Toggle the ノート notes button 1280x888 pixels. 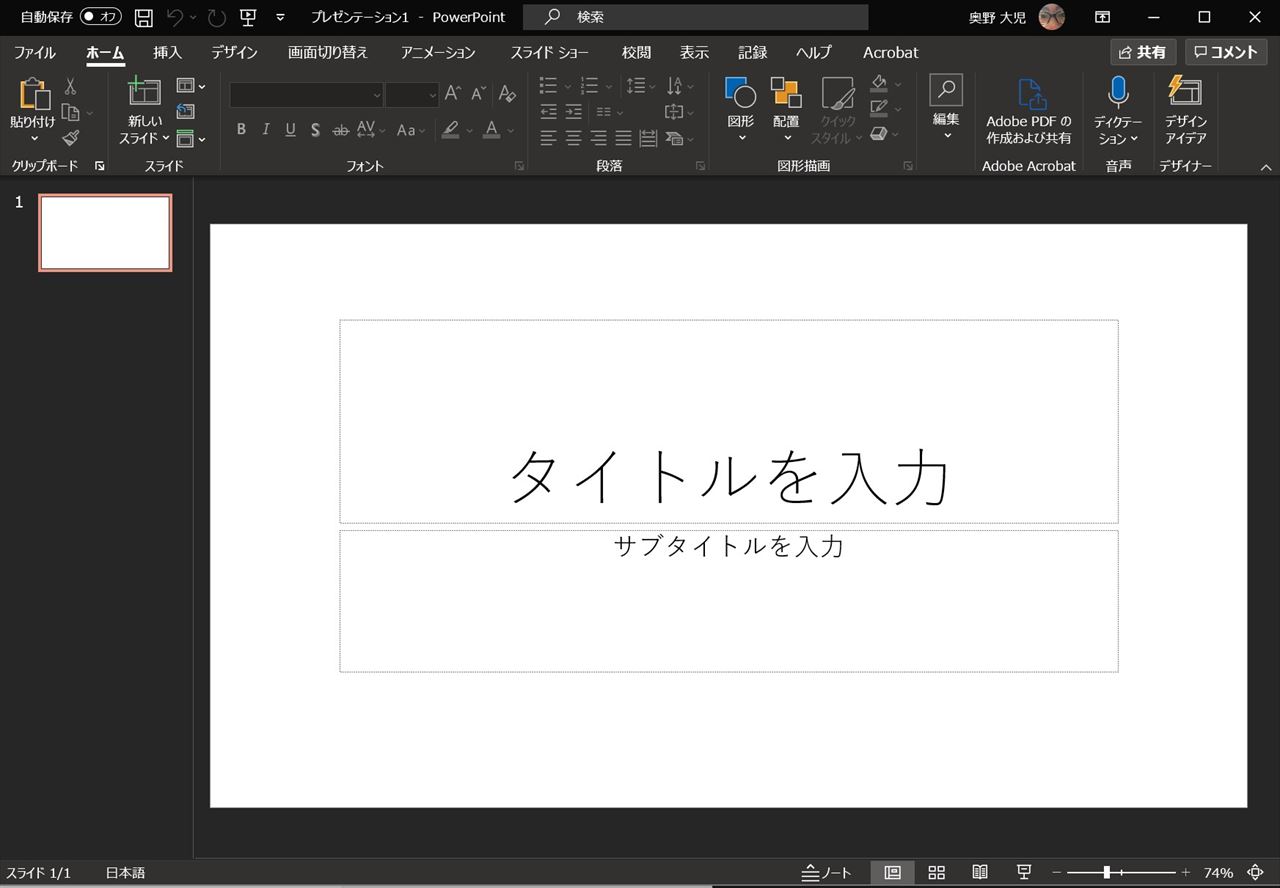[827, 873]
